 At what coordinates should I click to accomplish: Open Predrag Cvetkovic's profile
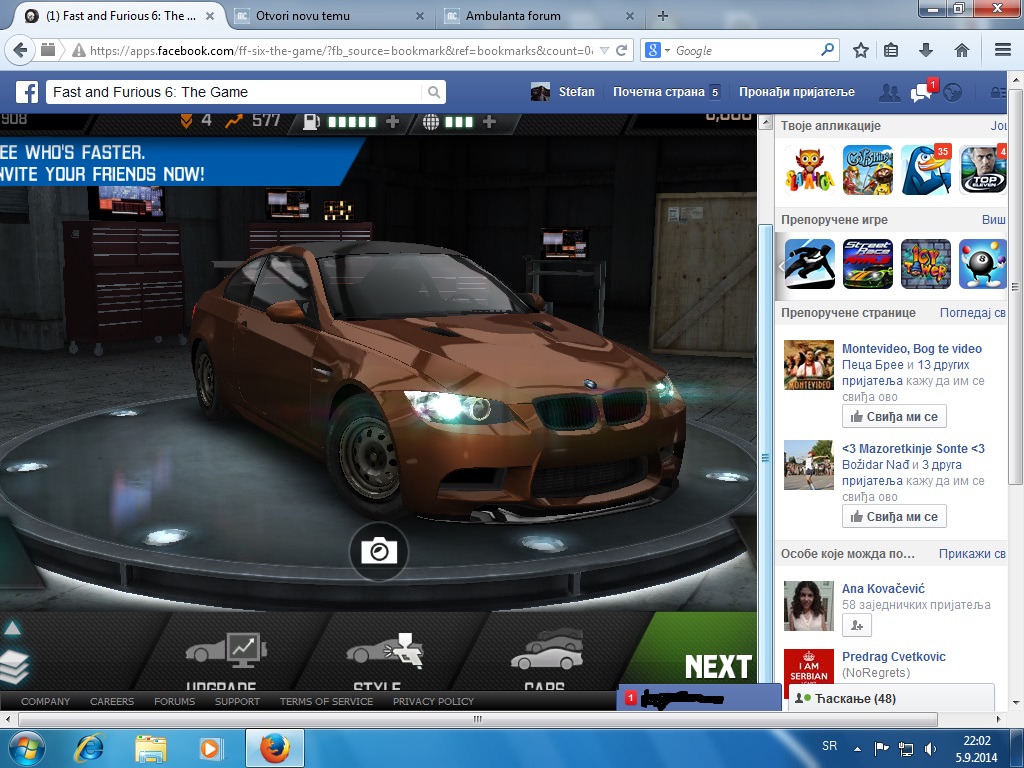tap(893, 656)
